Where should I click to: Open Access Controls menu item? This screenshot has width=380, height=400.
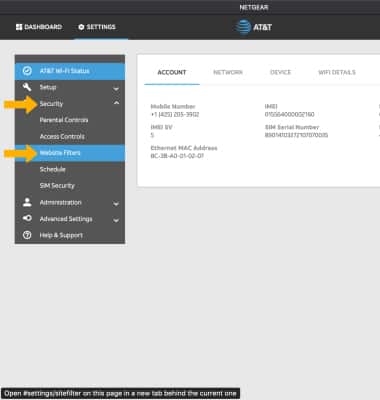pyautogui.click(x=62, y=136)
